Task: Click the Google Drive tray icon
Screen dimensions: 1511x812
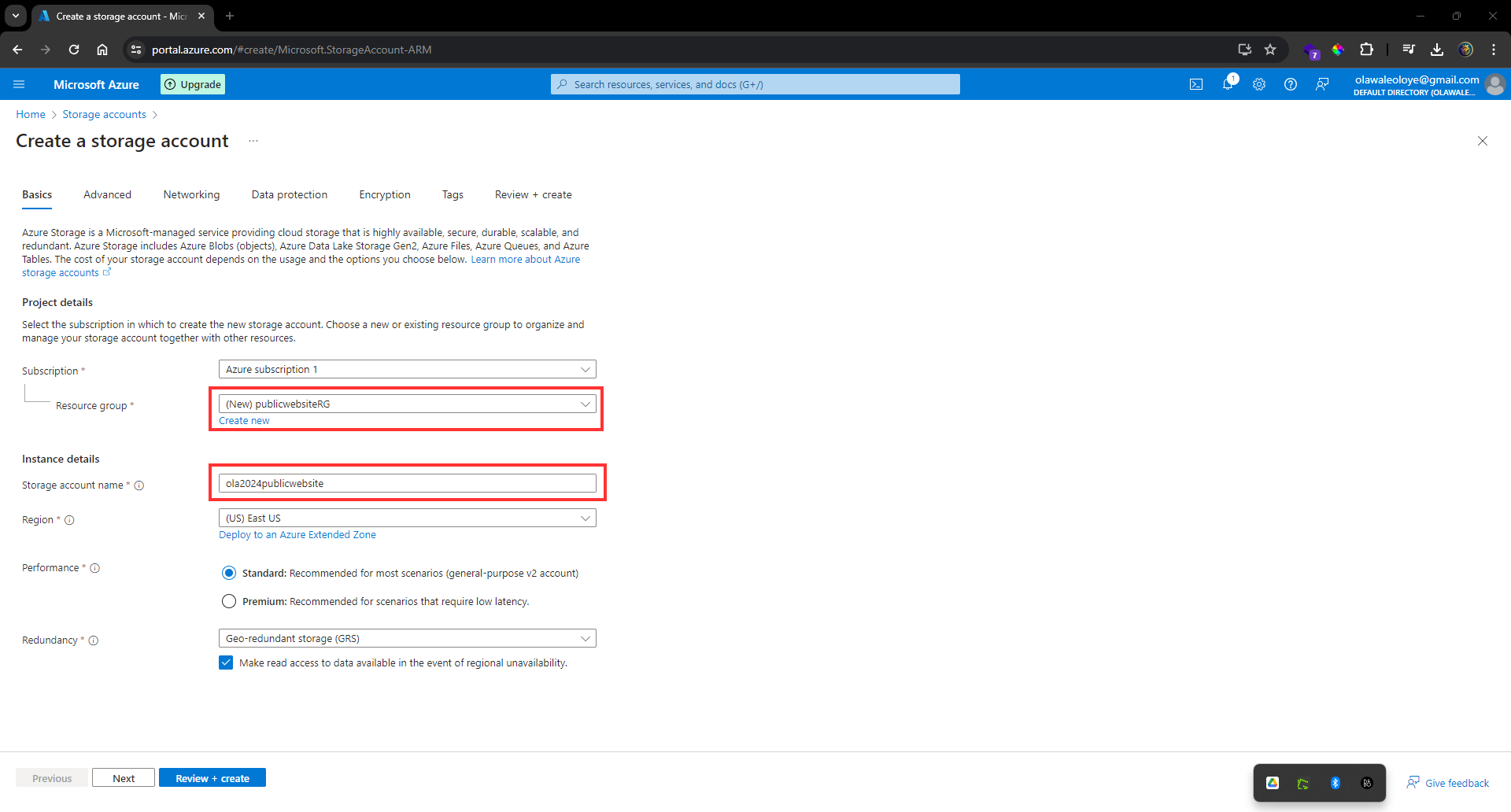Action: [x=1273, y=783]
